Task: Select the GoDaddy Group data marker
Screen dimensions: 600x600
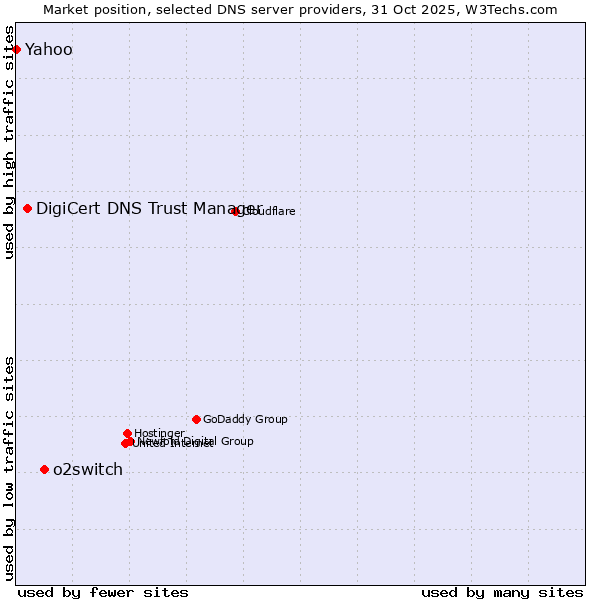Action: pyautogui.click(x=196, y=419)
